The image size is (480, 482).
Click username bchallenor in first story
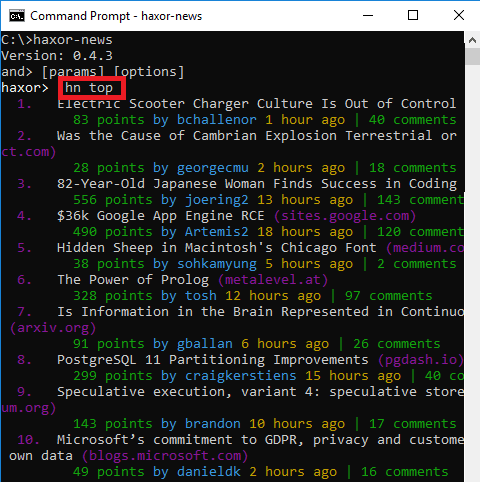click(217, 120)
